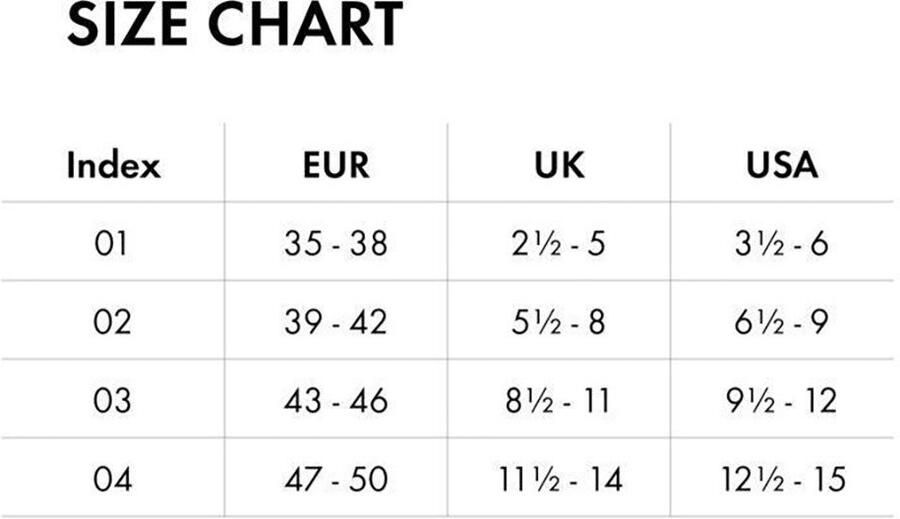The width and height of the screenshot is (900, 519).
Task: Click index 03 row label
Action: [x=113, y=400]
